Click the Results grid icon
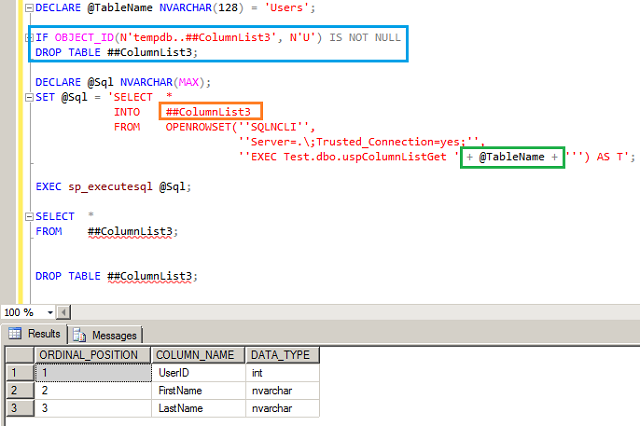Screen dimensions: 640x426 pos(15,334)
